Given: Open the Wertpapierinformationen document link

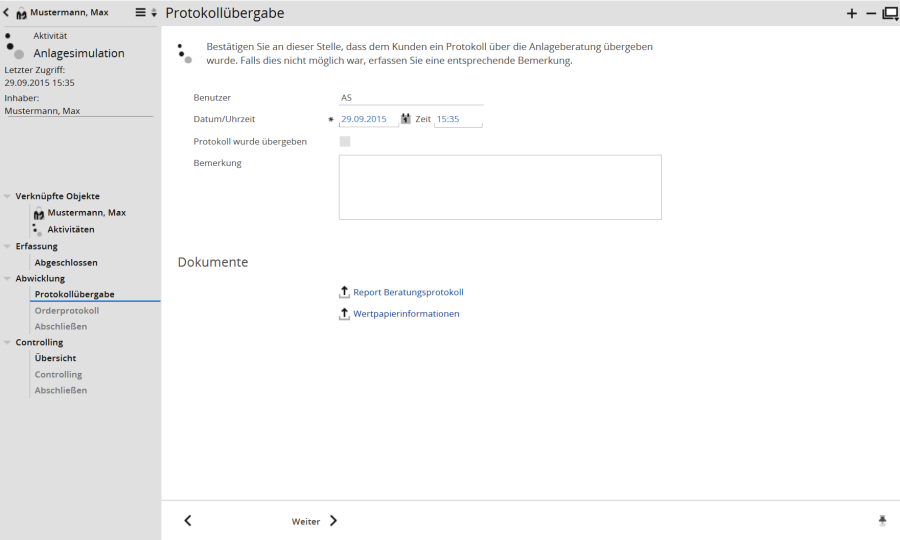Looking at the screenshot, I should tap(406, 313).
